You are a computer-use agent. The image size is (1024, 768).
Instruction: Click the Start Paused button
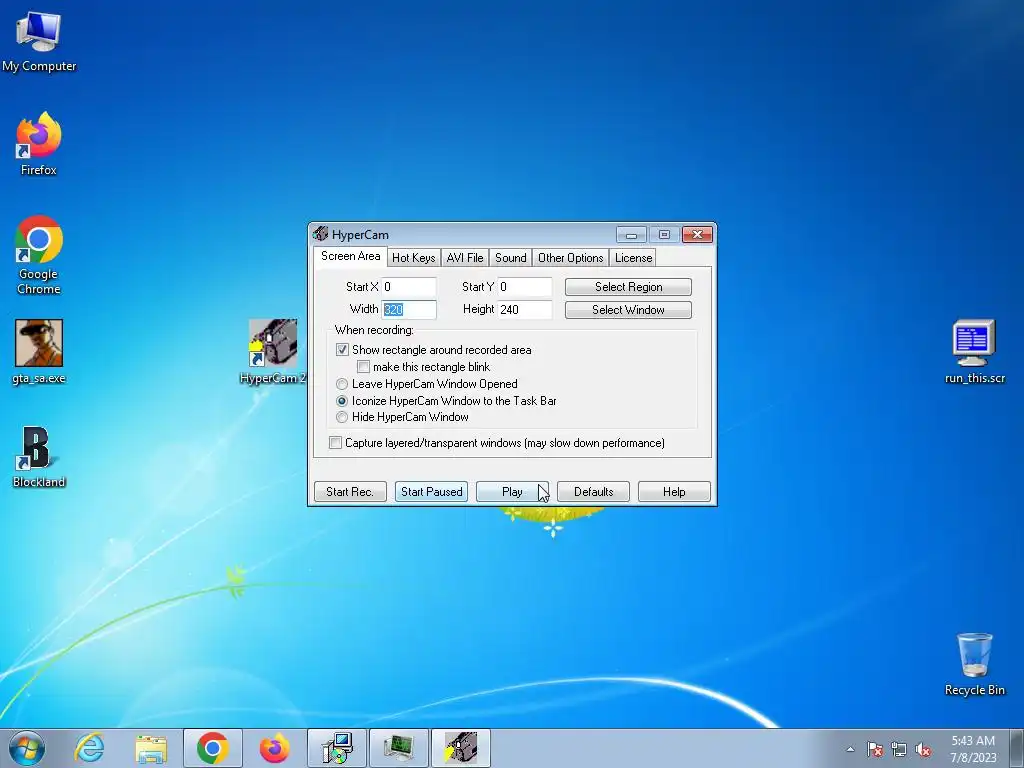coord(431,492)
